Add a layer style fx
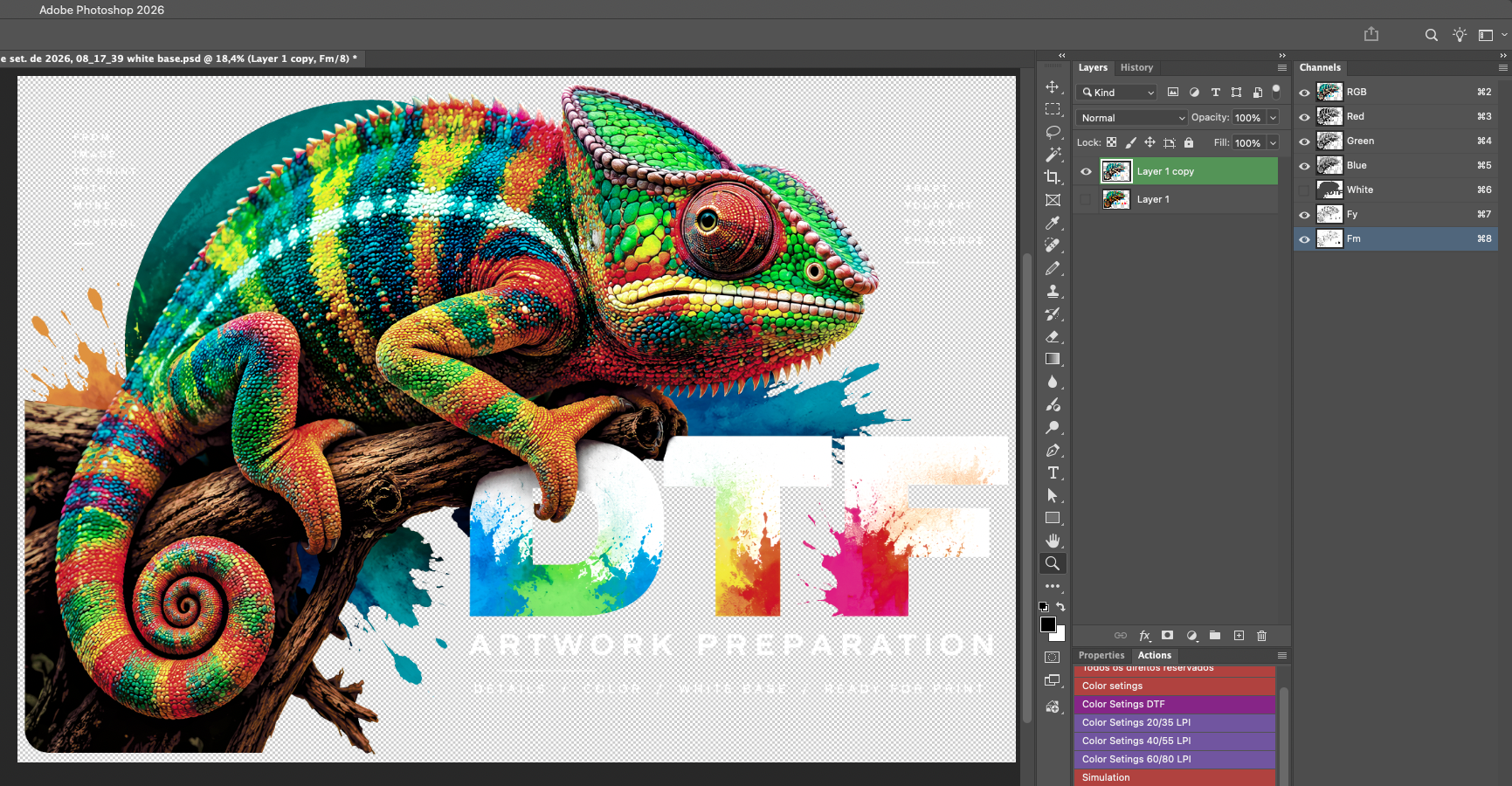Screen dimensions: 1512x786 pyautogui.click(x=1144, y=636)
